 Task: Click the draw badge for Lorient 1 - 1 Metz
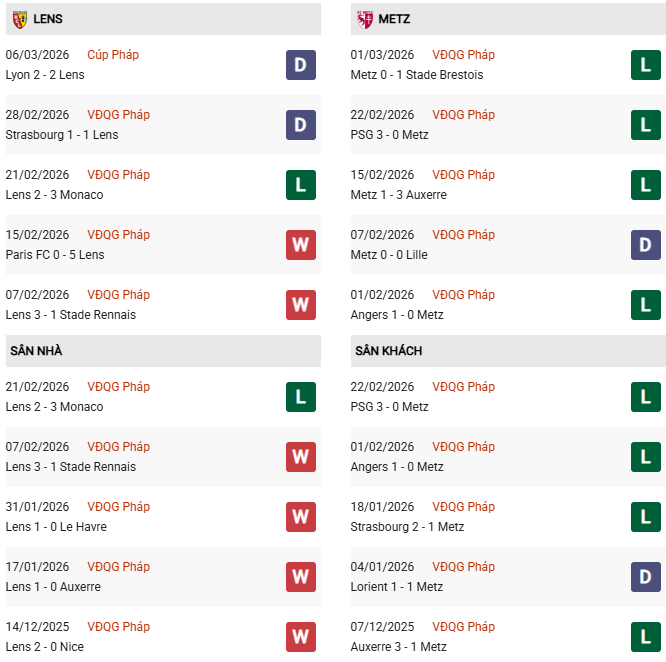click(646, 577)
